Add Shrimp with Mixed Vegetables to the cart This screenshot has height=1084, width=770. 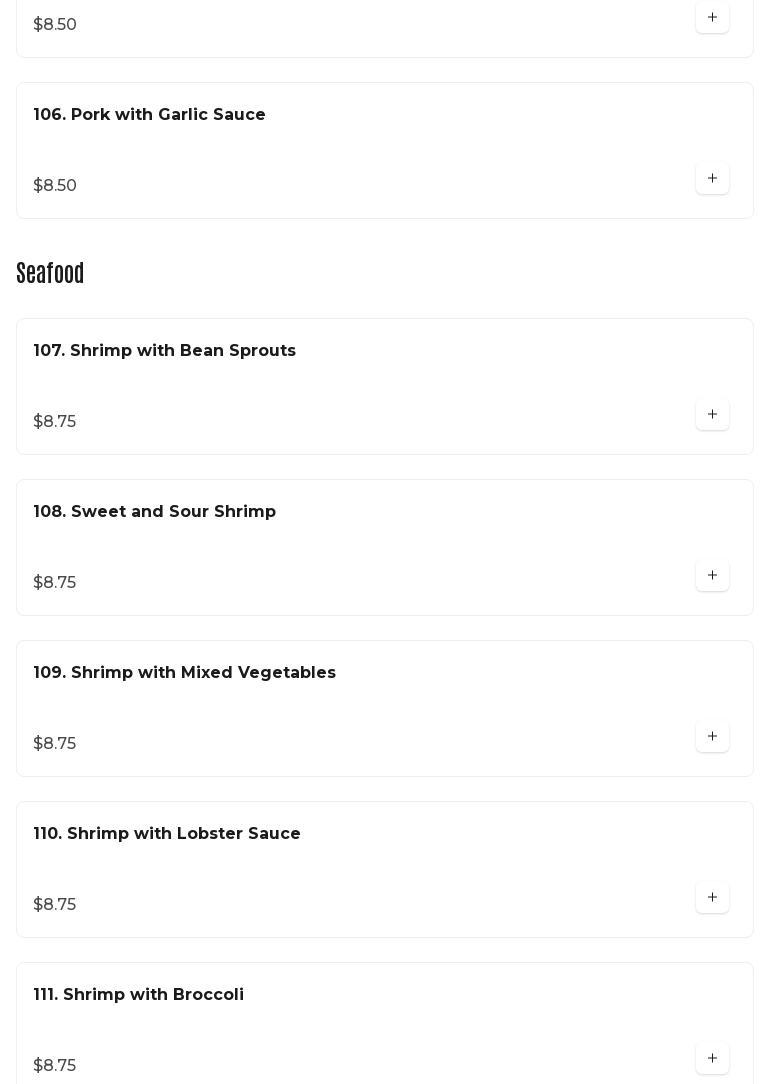[x=712, y=736]
